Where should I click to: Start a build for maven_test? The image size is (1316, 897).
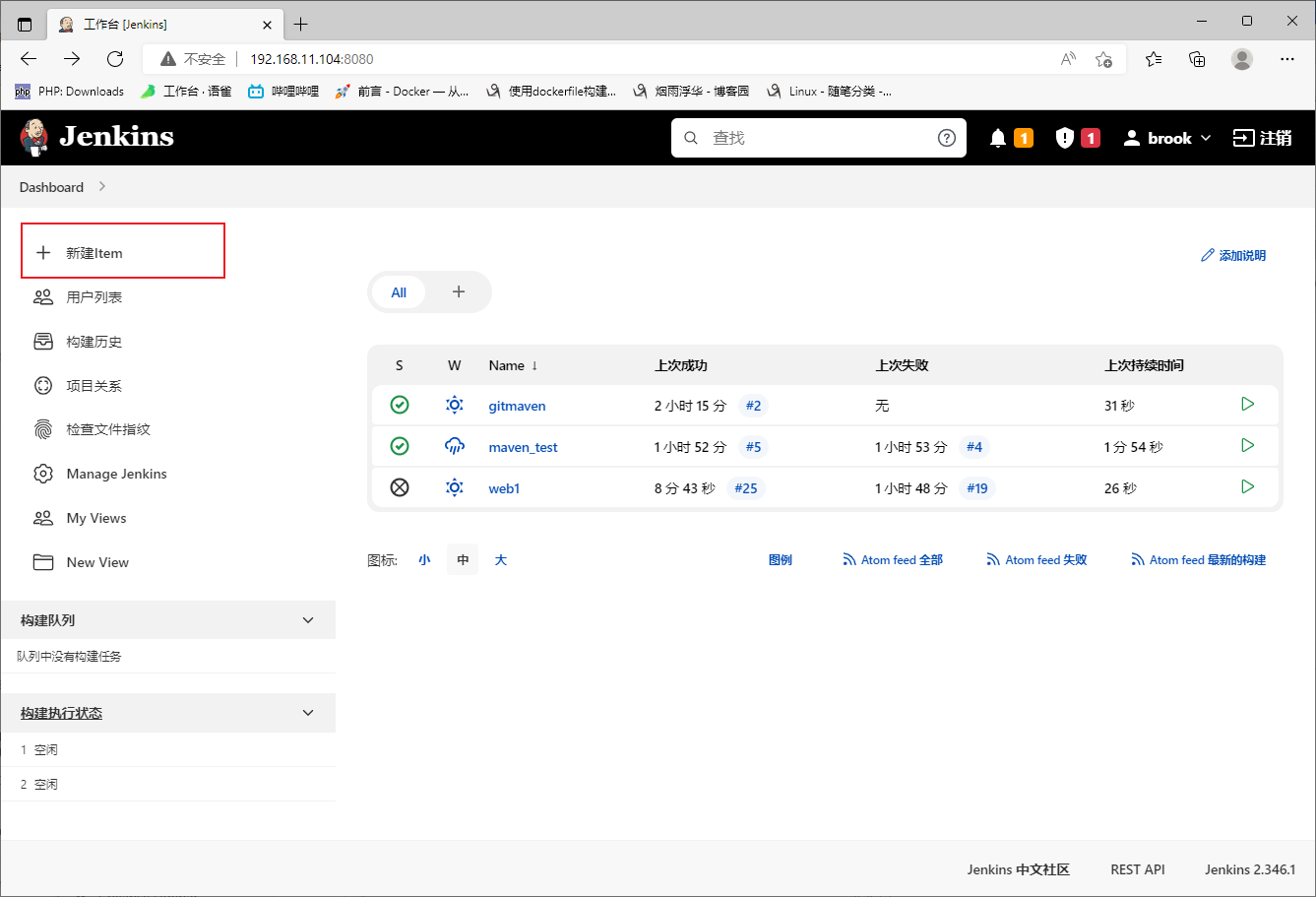tap(1247, 446)
